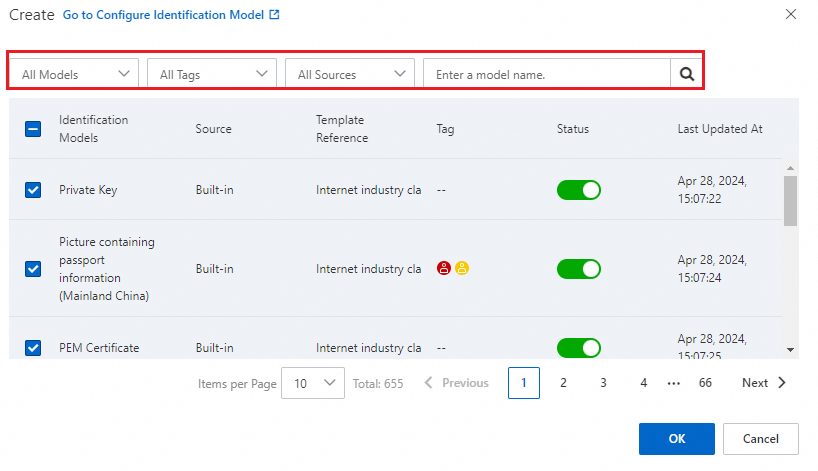Expand the All Tags filter dropdown
Image resolution: width=818 pixels, height=471 pixels.
(x=215, y=74)
